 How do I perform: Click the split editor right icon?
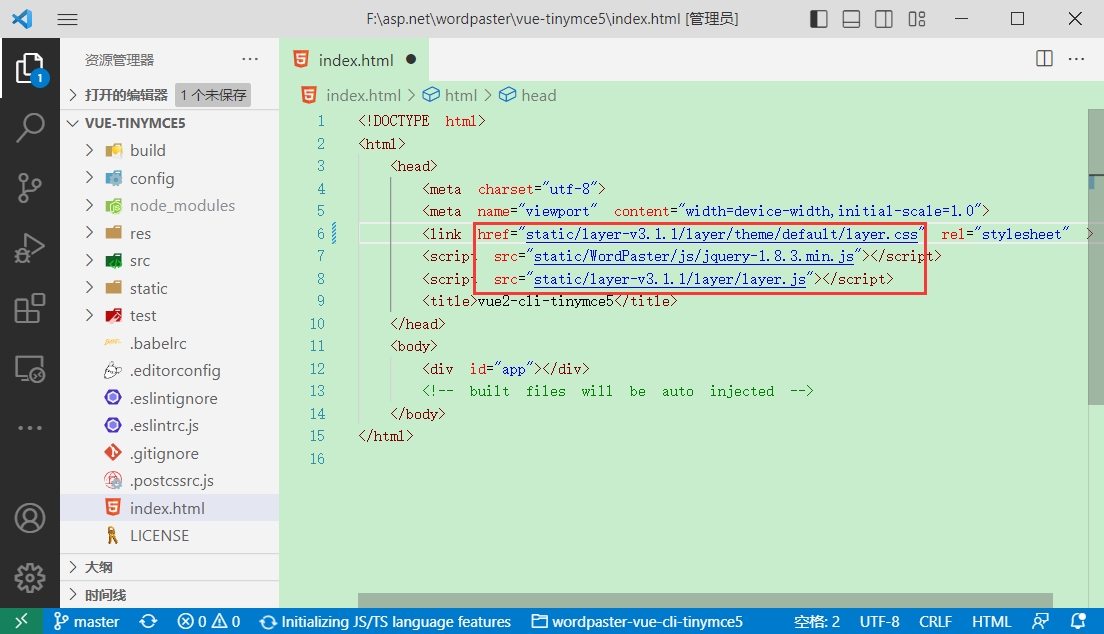pos(1044,59)
